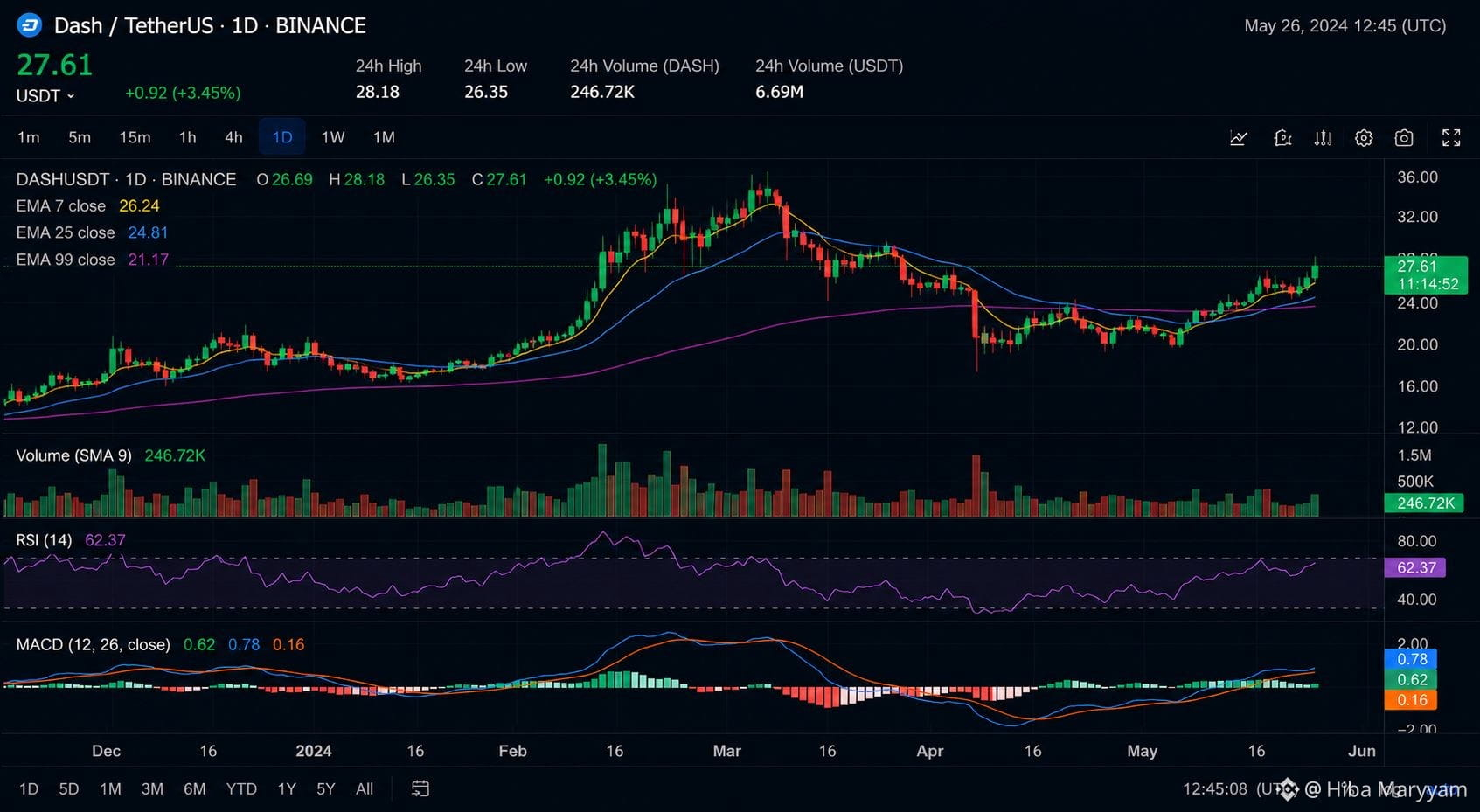This screenshot has height=812, width=1480.
Task: Click the DASHUSDT 1D BINANCE chart legend
Action: (x=126, y=179)
